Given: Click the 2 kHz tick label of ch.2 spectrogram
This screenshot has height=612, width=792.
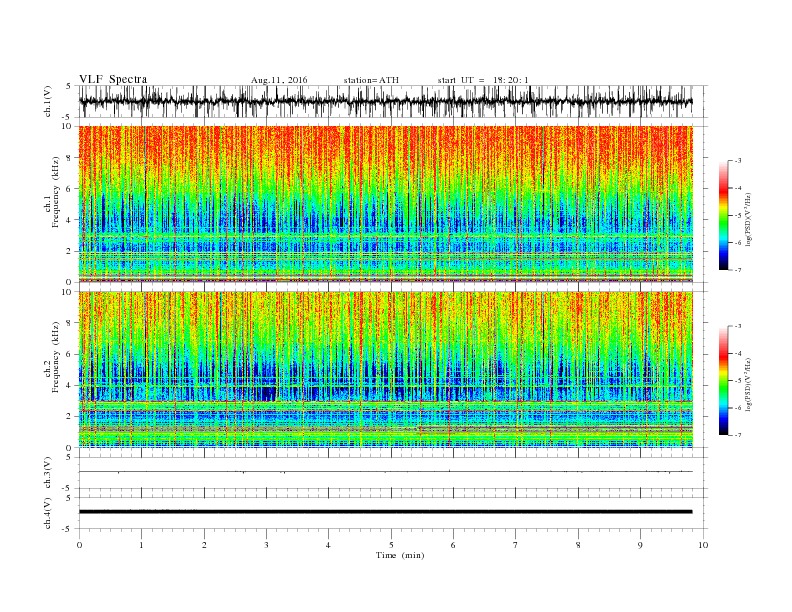Looking at the screenshot, I should click(70, 417).
